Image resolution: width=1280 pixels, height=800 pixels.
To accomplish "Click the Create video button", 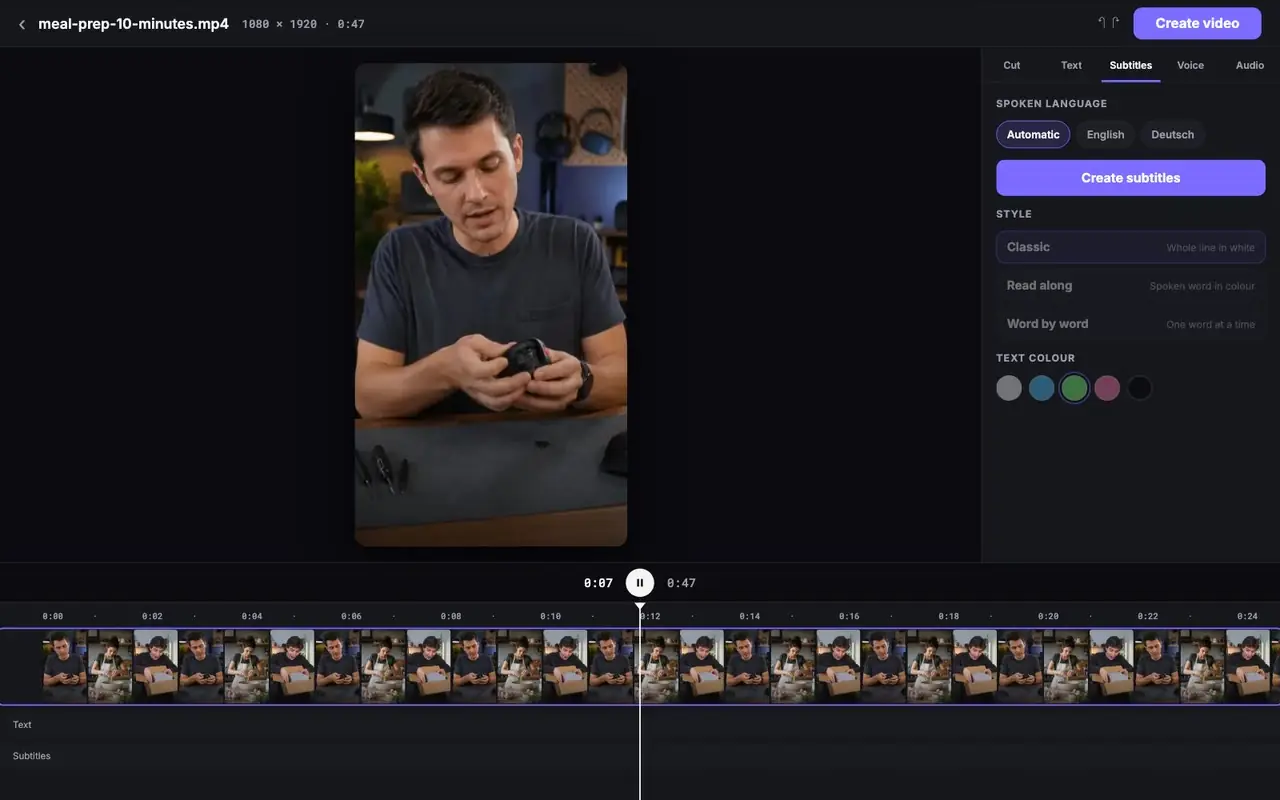I will pyautogui.click(x=1197, y=23).
